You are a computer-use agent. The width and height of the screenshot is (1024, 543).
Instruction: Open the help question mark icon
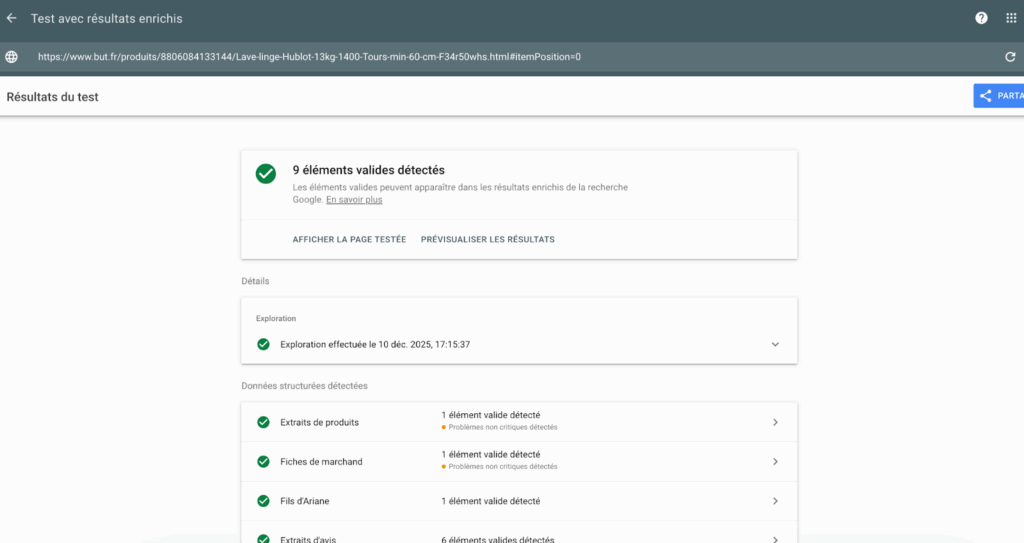(982, 19)
